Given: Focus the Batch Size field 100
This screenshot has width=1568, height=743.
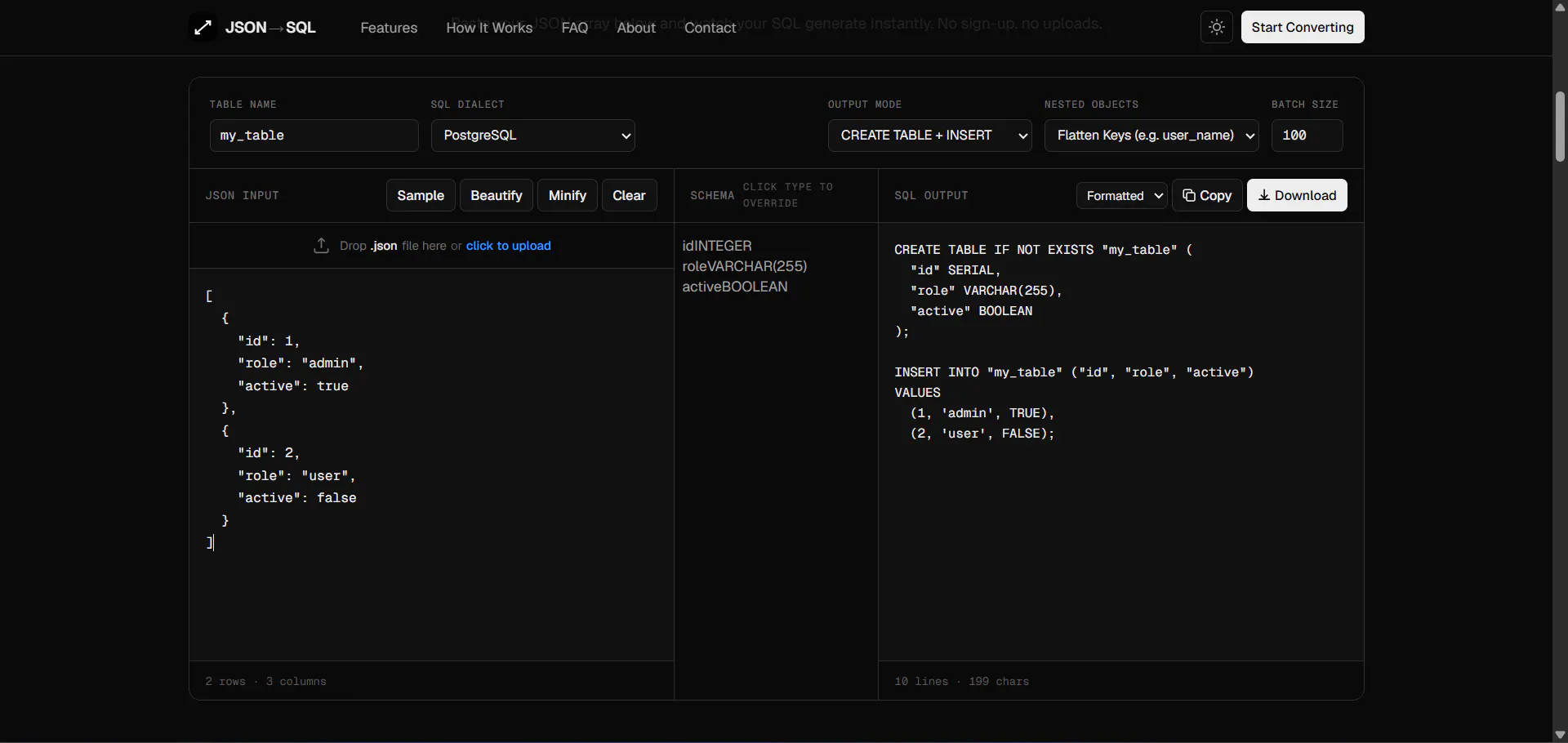Looking at the screenshot, I should 1307,136.
